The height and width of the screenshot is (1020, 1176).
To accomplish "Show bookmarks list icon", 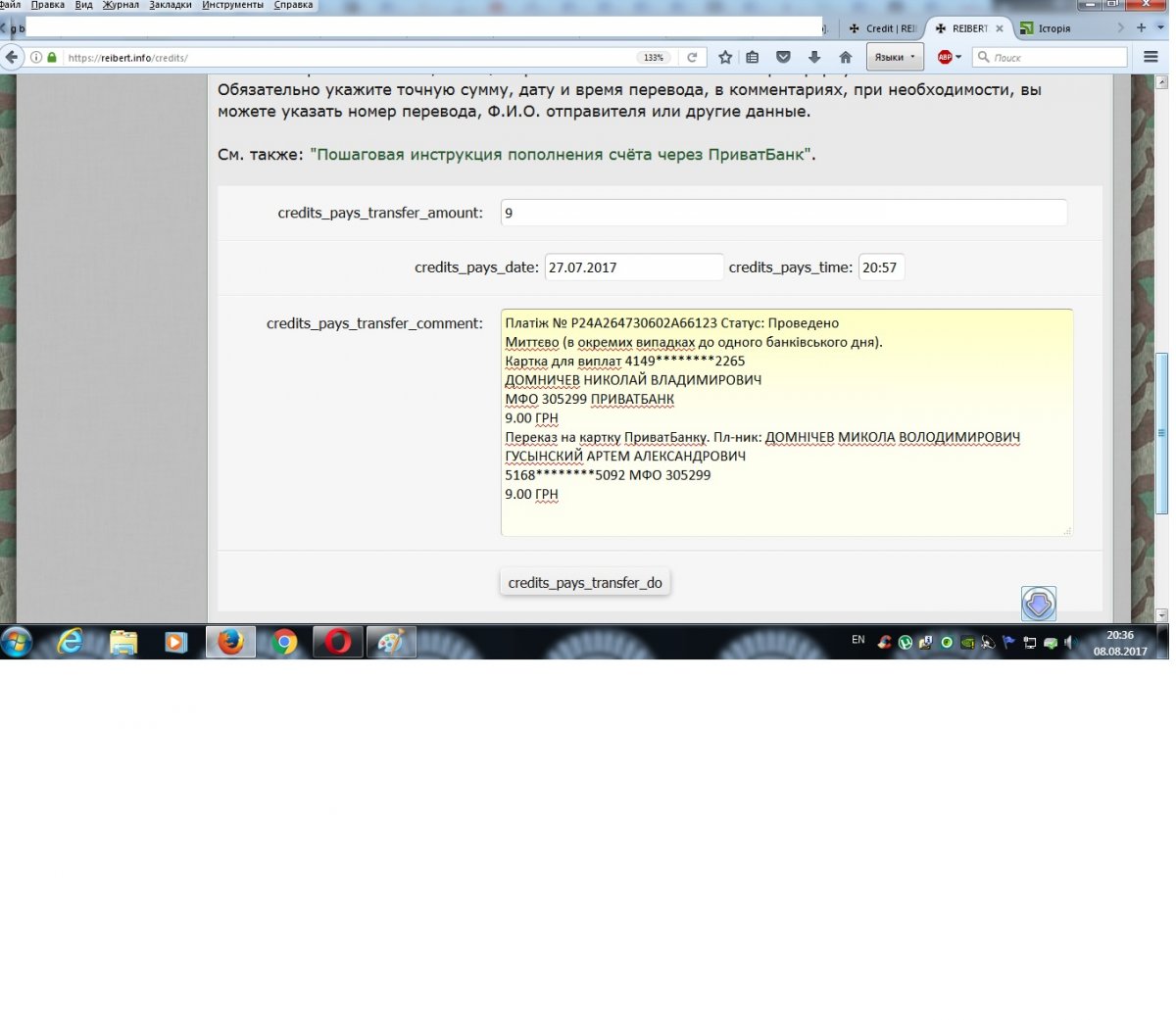I will [753, 58].
